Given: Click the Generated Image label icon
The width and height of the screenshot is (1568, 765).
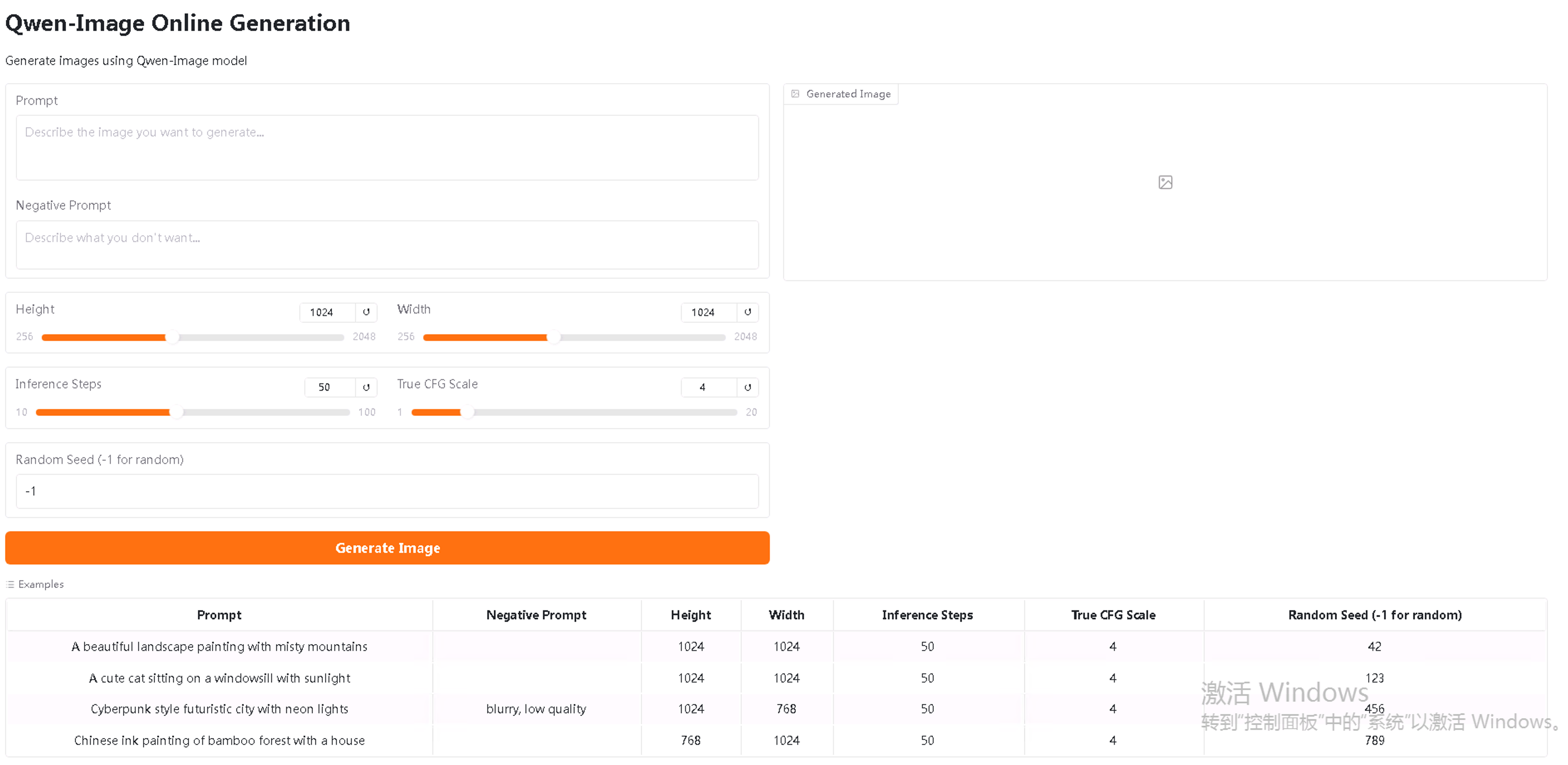Looking at the screenshot, I should [795, 94].
